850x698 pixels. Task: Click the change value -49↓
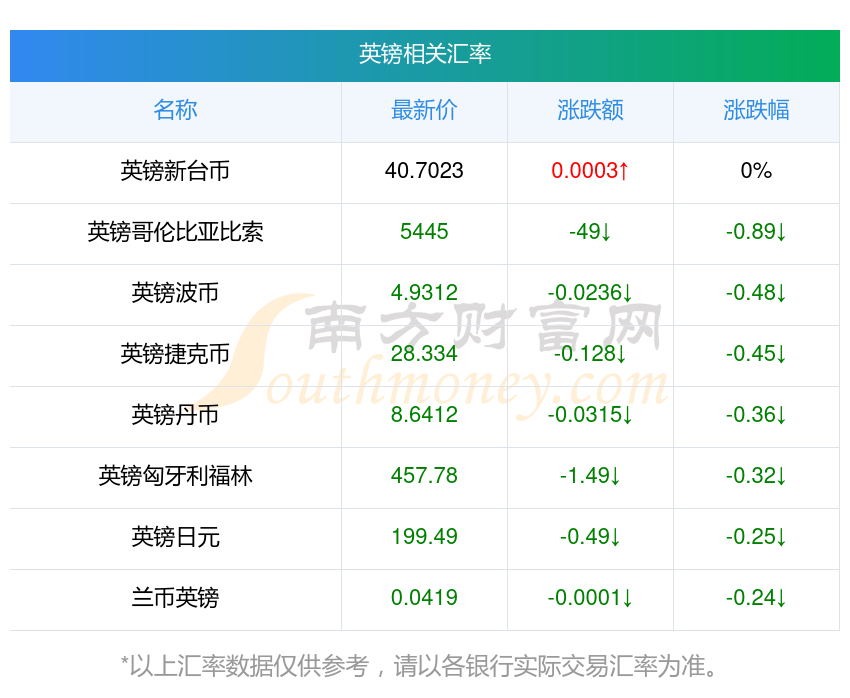[x=590, y=232]
